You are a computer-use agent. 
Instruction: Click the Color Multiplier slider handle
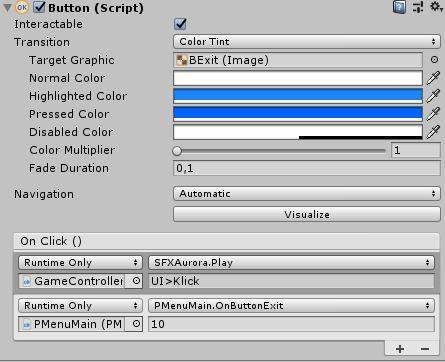177,151
